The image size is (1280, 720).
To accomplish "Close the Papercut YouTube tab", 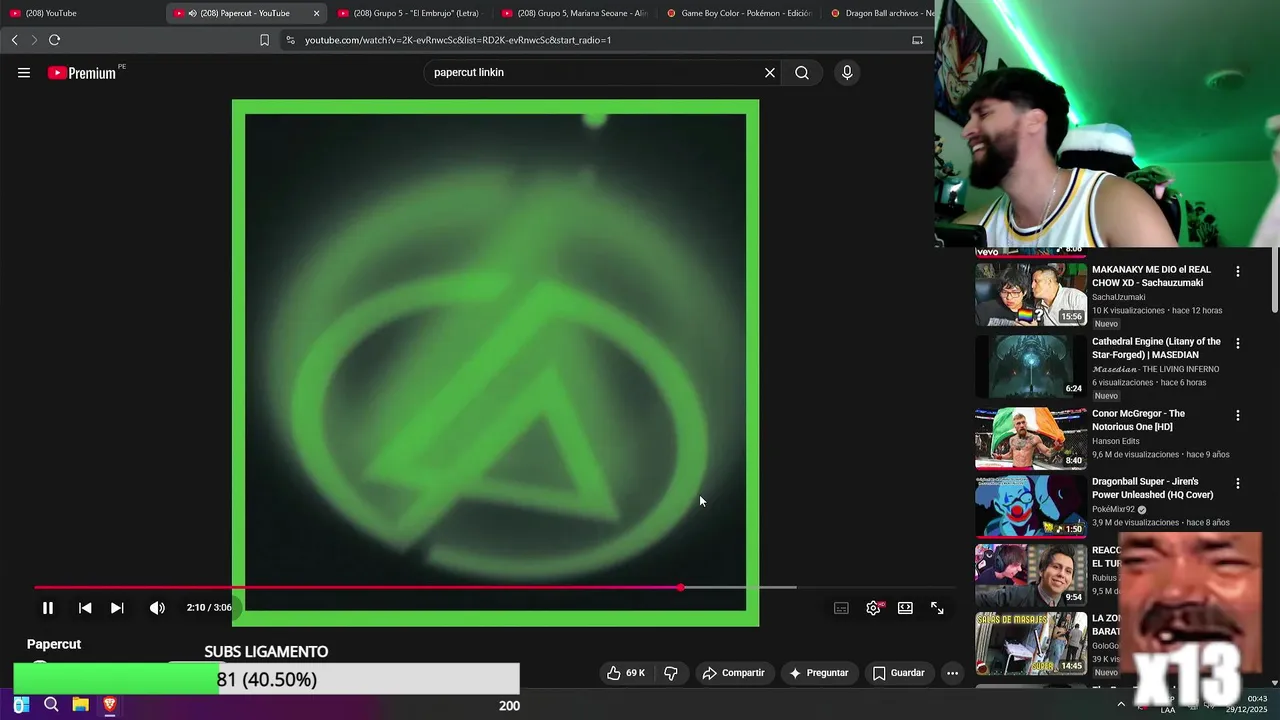I will point(317,13).
